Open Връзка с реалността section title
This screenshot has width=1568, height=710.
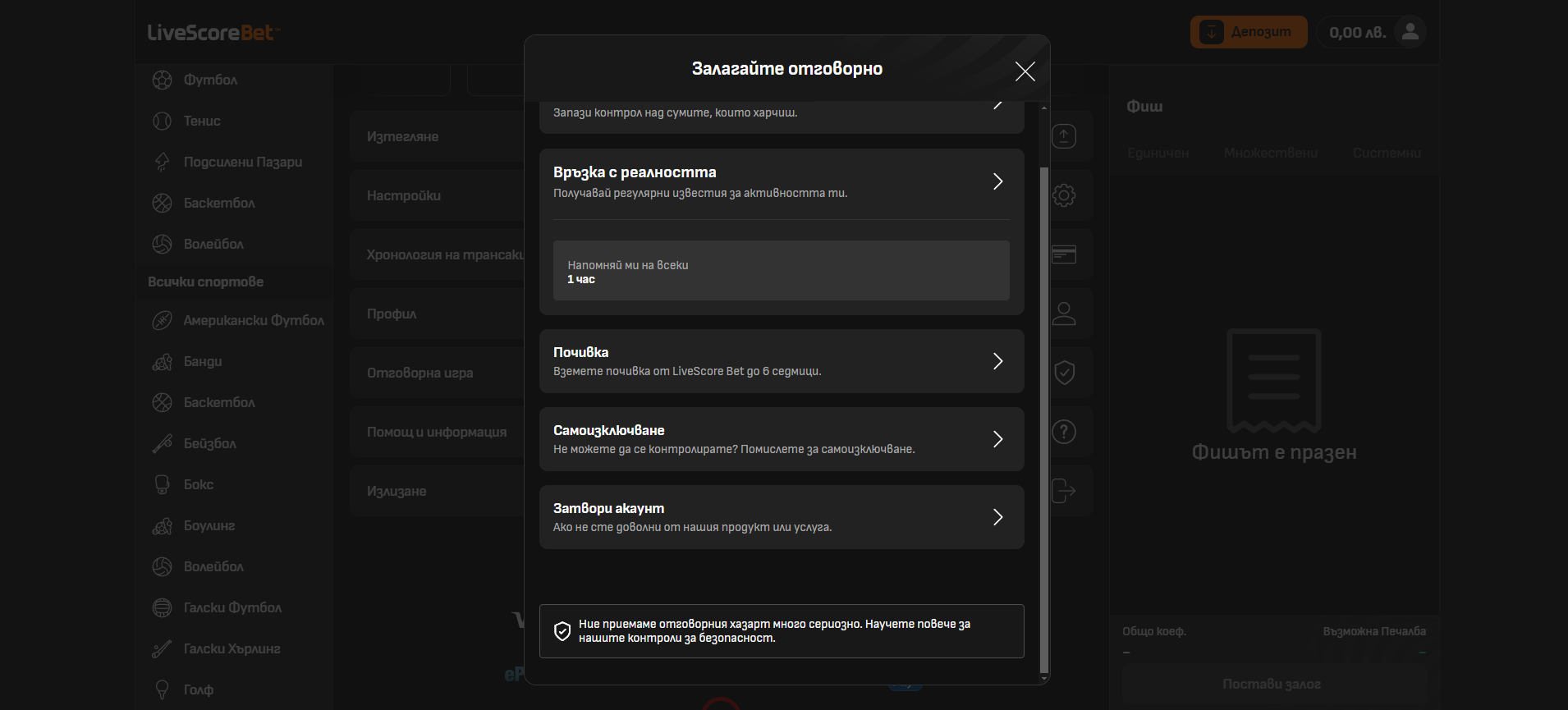coord(635,172)
